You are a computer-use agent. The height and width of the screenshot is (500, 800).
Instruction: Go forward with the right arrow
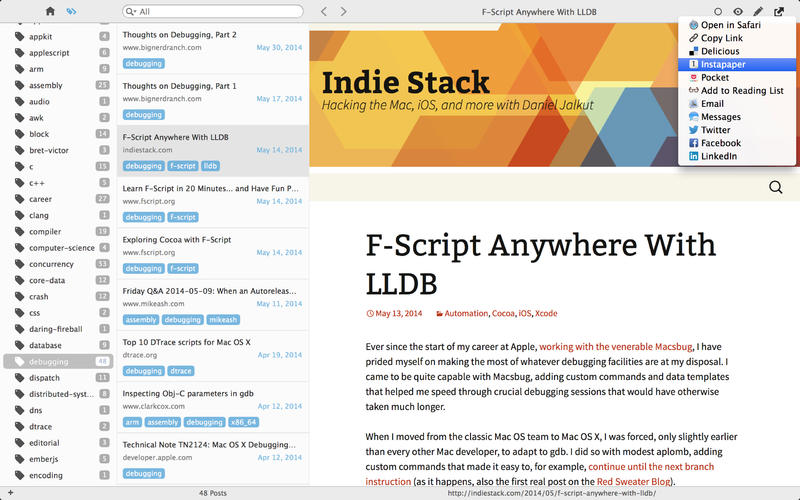[343, 11]
